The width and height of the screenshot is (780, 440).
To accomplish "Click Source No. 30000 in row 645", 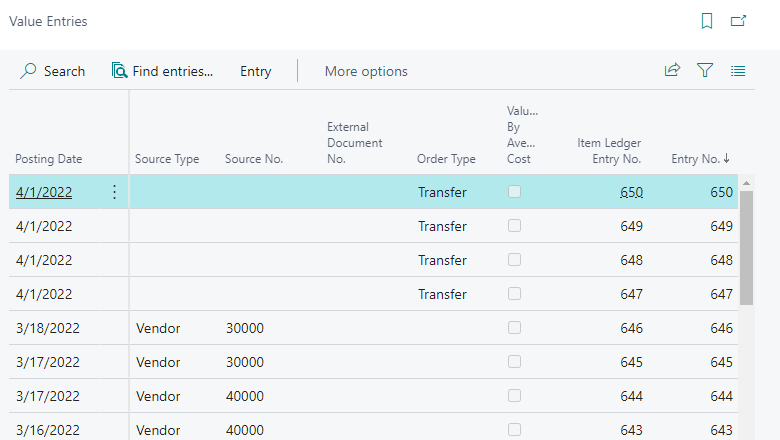I will click(245, 362).
